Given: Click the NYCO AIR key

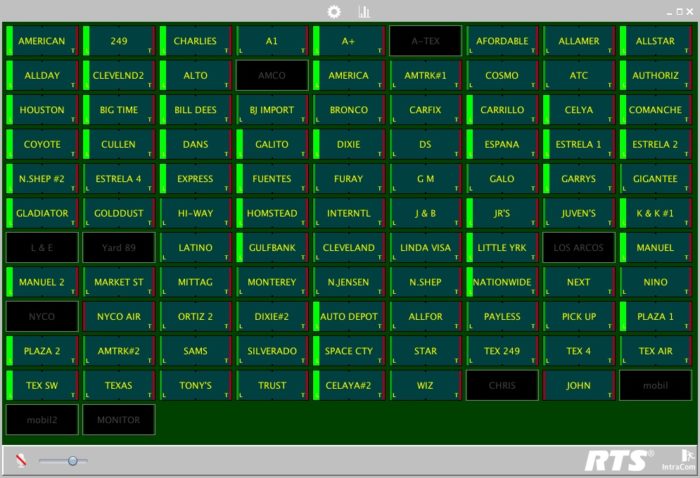Looking at the screenshot, I should [119, 316].
